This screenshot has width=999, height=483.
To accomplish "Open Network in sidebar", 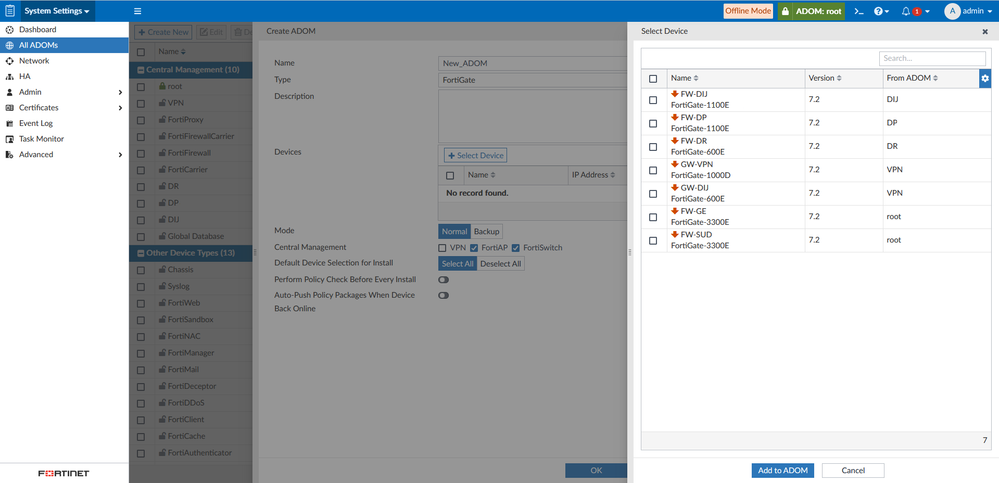I will [64, 61].
